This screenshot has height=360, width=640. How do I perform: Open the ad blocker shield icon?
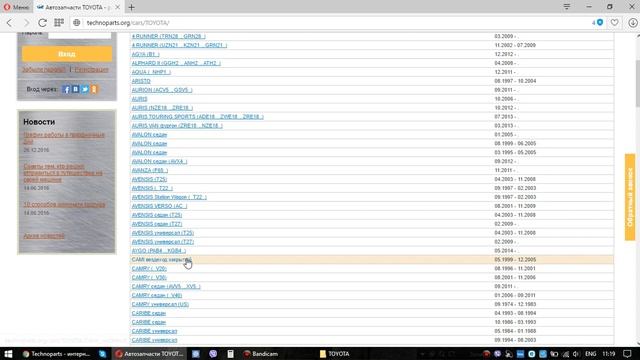pyautogui.click(x=600, y=23)
